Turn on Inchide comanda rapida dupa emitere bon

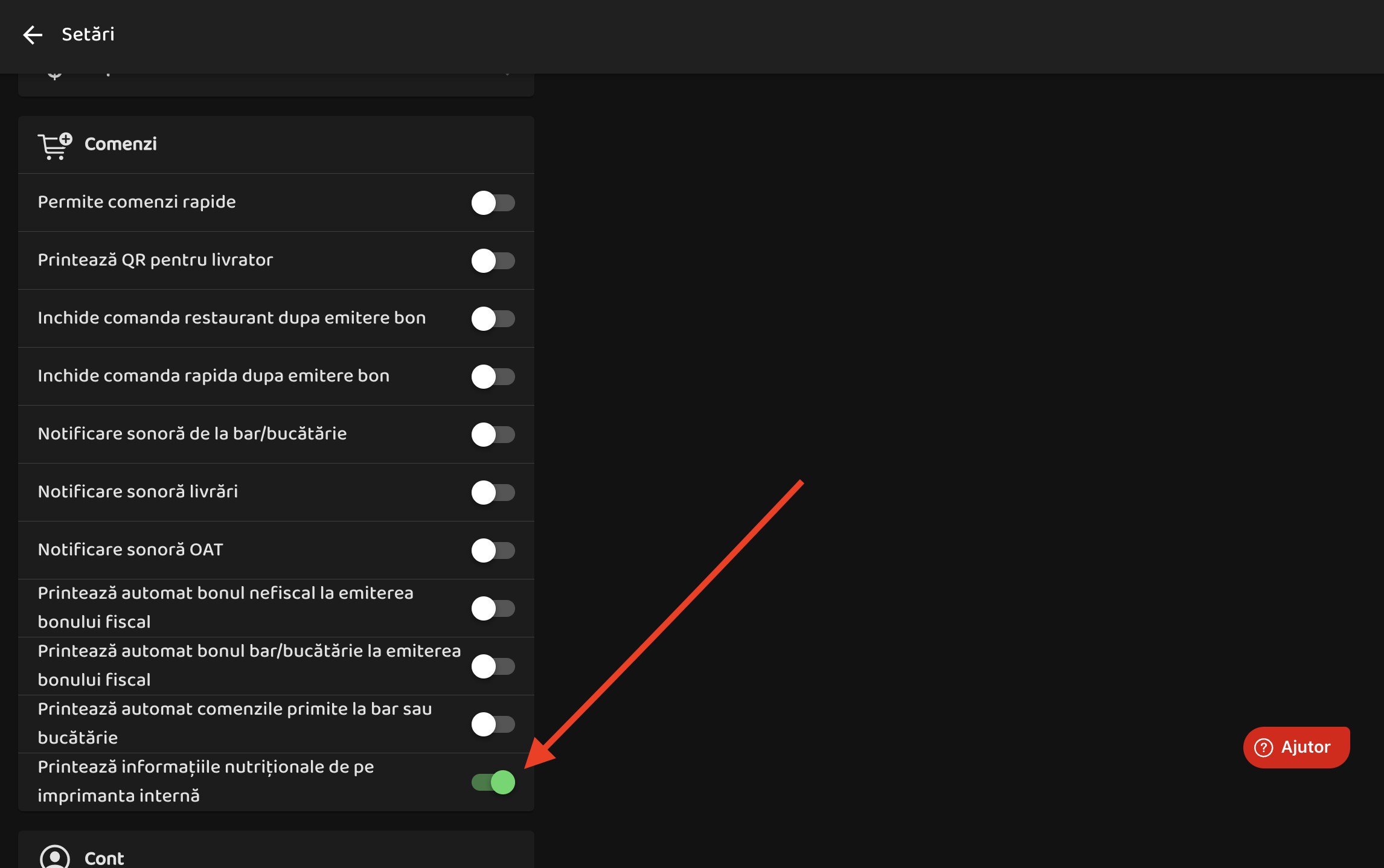point(493,377)
